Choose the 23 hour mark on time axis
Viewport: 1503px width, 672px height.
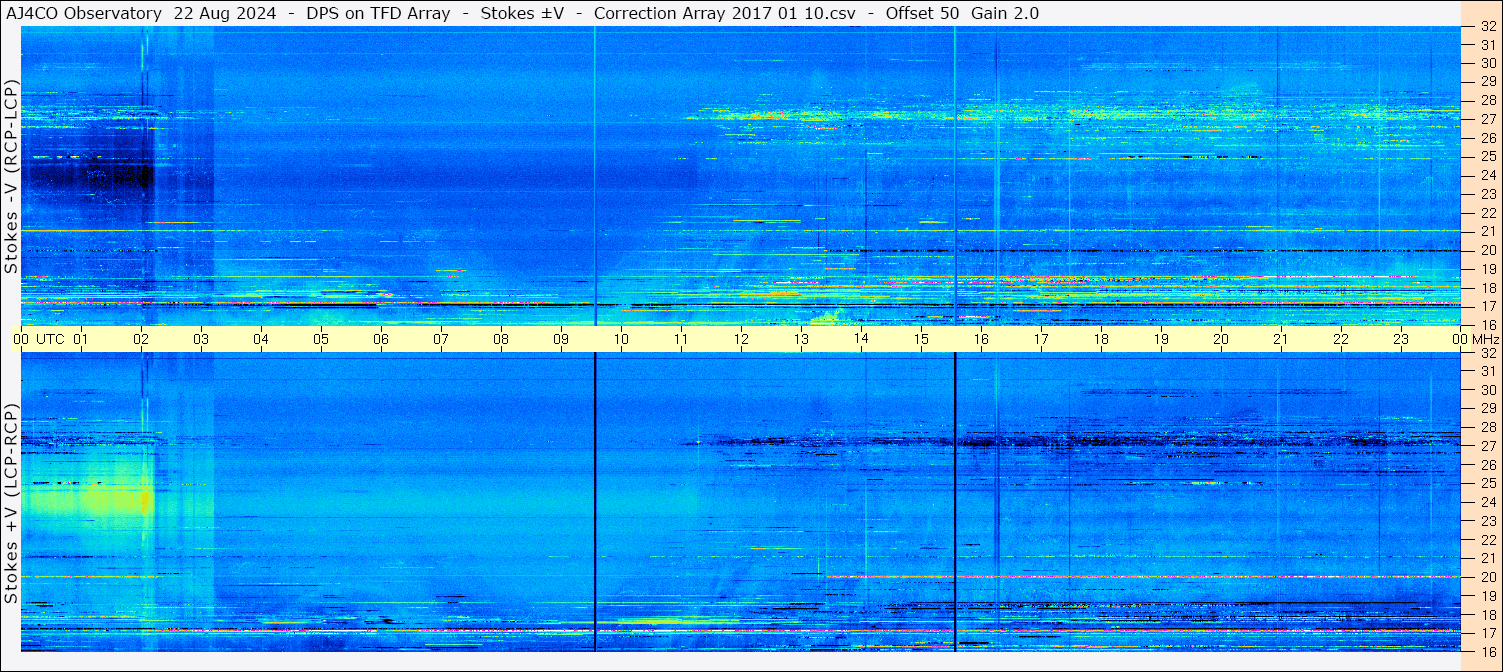tap(1401, 339)
